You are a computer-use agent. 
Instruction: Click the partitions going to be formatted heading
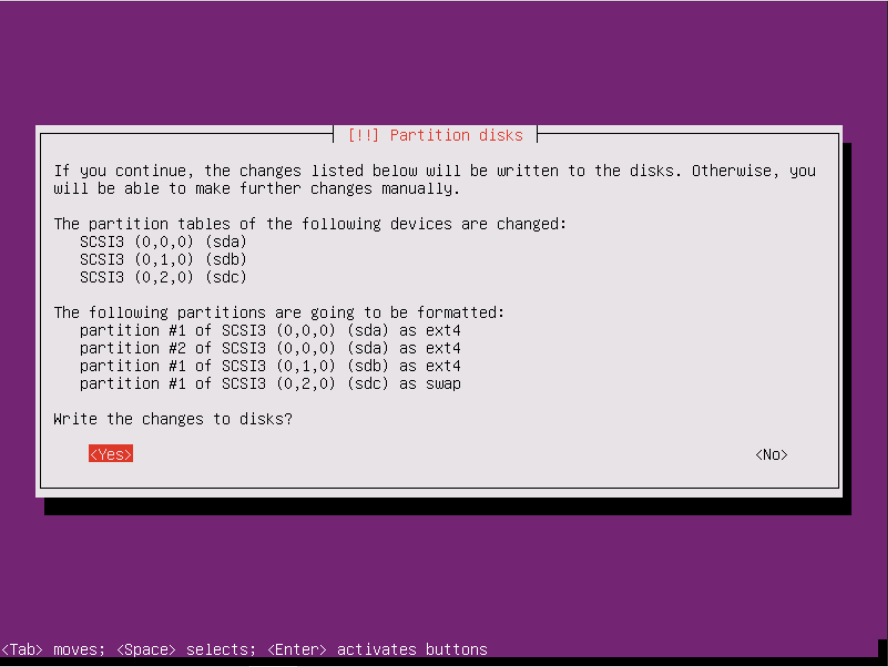(x=279, y=313)
